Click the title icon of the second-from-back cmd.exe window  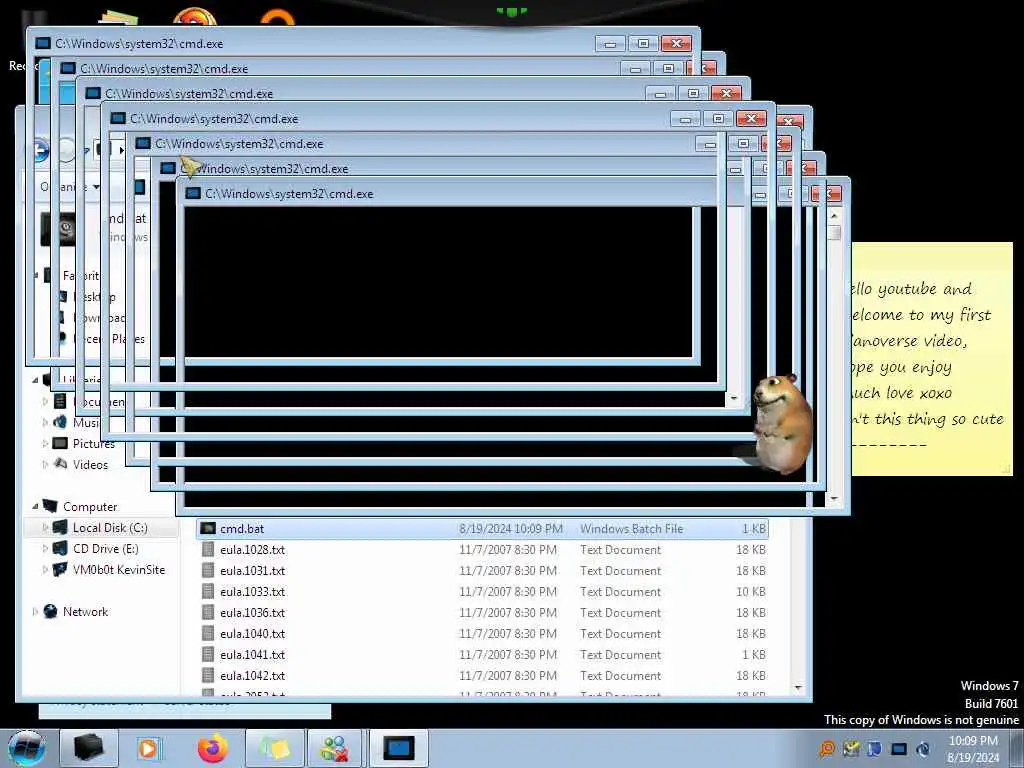67,68
